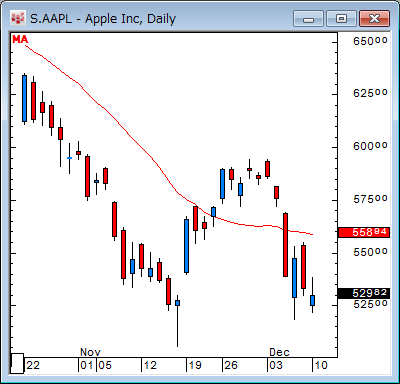The height and width of the screenshot is (384, 400).
Task: Click the 10 date label on time axis
Action: (321, 366)
